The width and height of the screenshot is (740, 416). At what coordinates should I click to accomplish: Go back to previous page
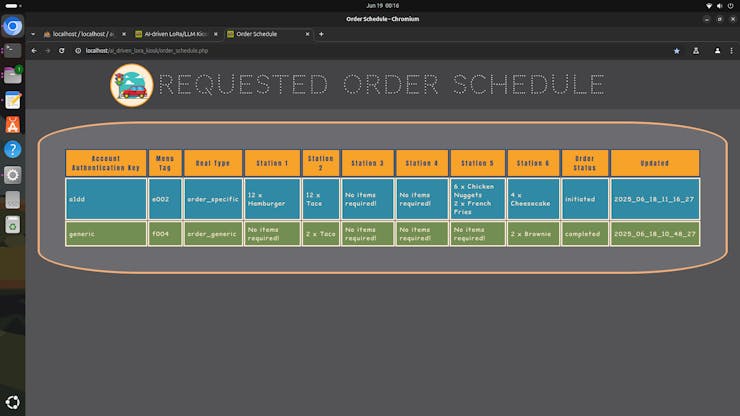coord(34,50)
